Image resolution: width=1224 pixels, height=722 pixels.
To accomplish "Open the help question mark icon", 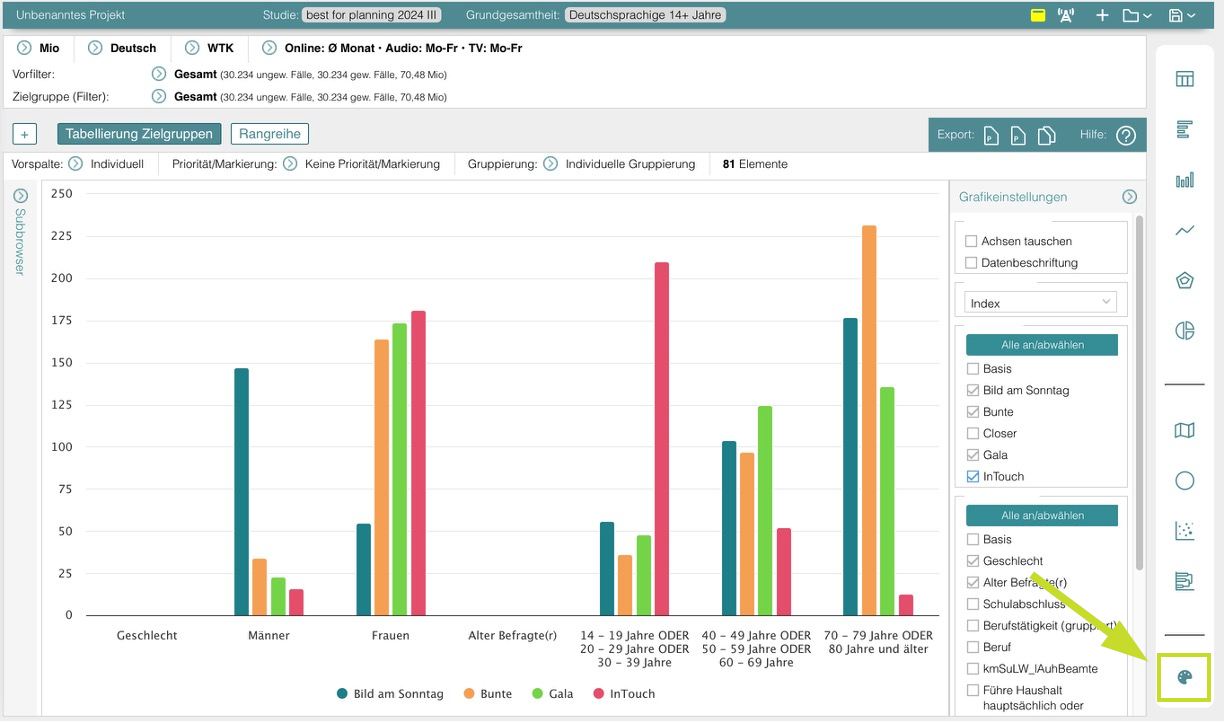I will click(1126, 136).
